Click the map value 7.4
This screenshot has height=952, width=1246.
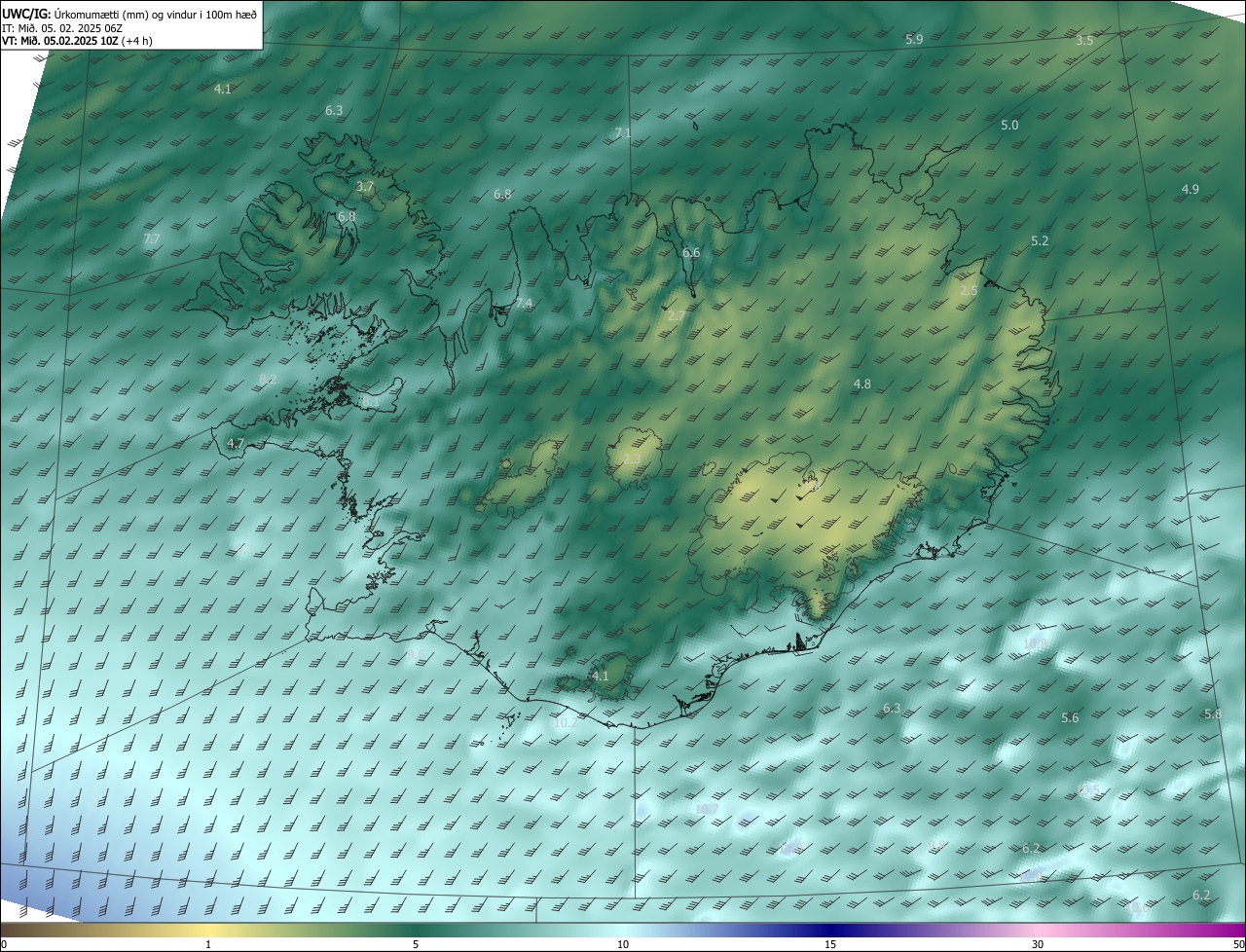[524, 305]
